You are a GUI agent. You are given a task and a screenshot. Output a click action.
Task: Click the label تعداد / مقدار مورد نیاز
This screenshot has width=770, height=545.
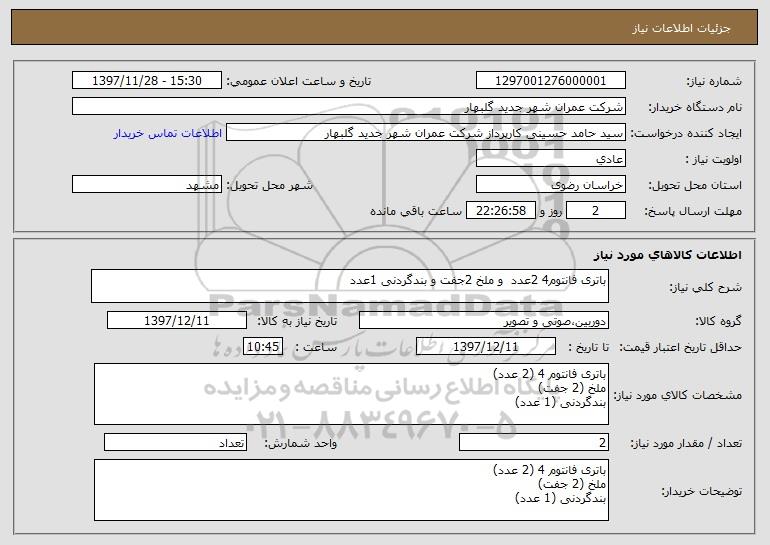click(686, 443)
